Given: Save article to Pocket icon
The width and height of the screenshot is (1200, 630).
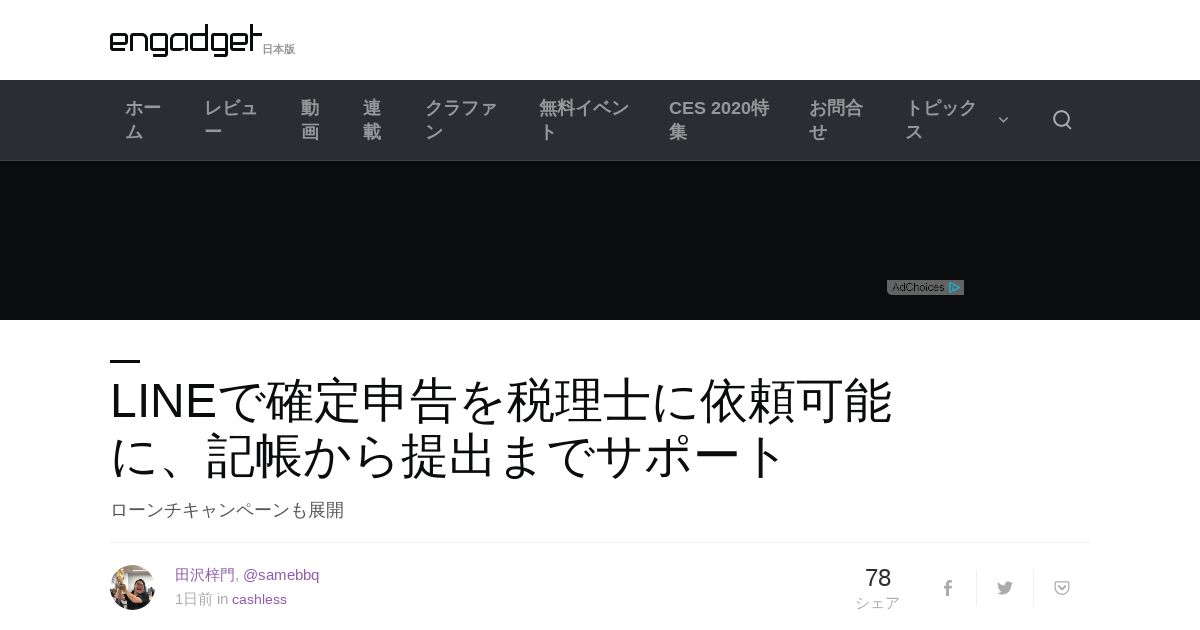Looking at the screenshot, I should [1062, 588].
